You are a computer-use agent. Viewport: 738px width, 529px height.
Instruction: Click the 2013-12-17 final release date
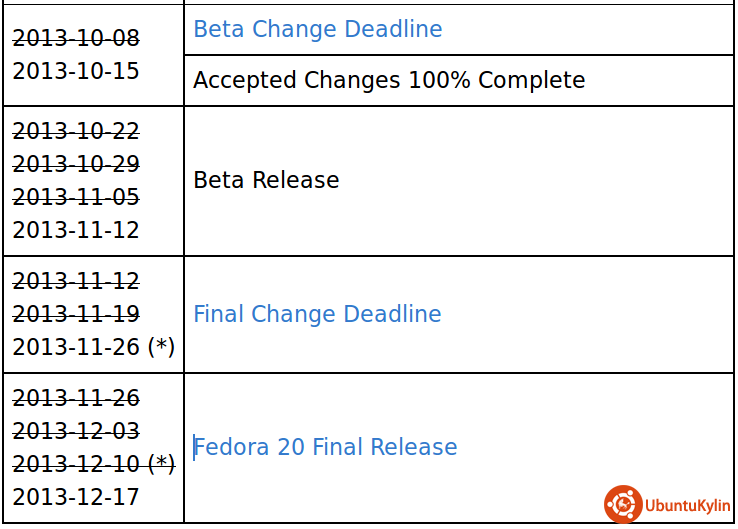76,497
